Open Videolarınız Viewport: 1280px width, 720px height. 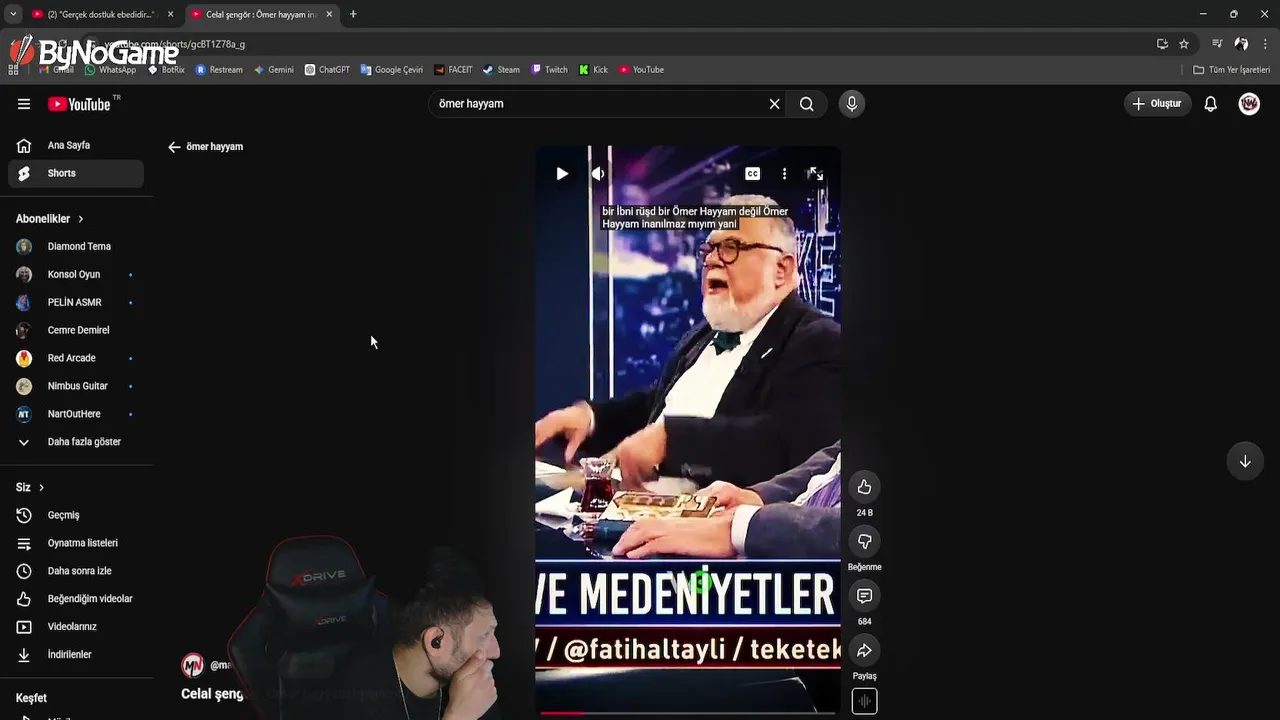click(x=75, y=627)
